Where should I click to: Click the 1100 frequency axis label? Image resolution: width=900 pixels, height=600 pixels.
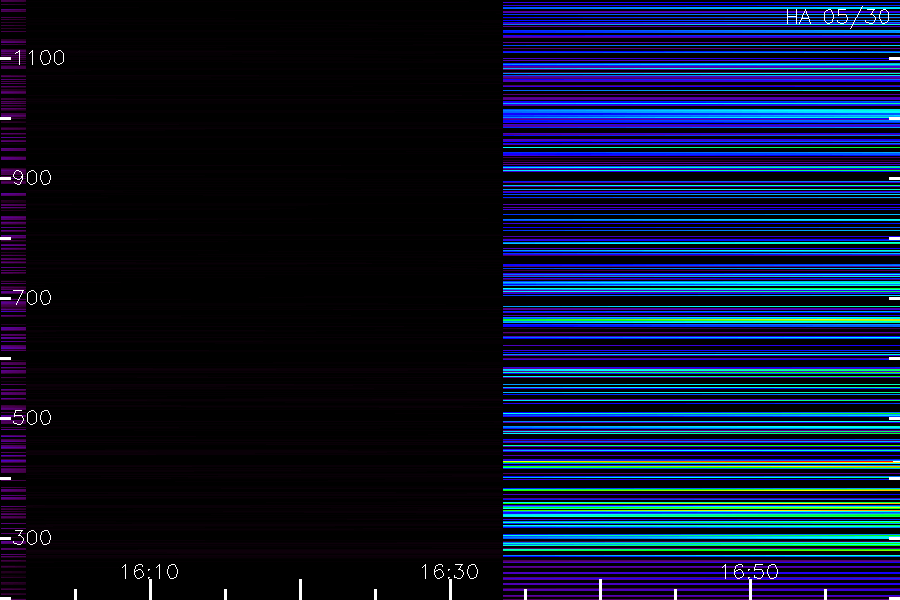point(40,58)
